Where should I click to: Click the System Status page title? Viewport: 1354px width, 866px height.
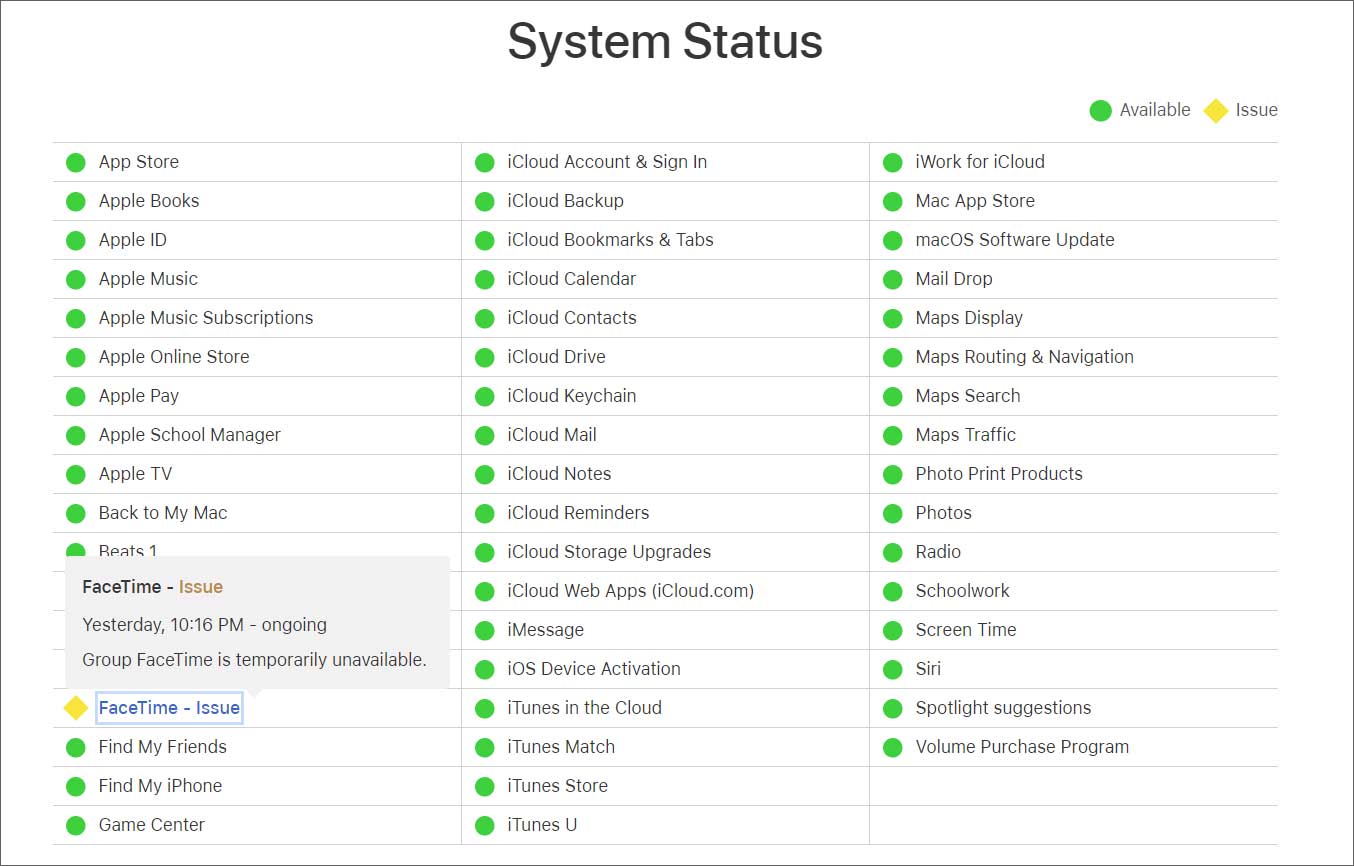coord(664,42)
